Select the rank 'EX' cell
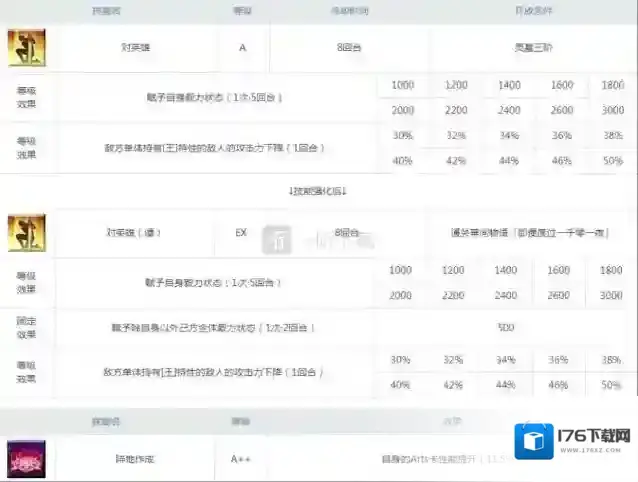The width and height of the screenshot is (638, 482). pos(241,233)
